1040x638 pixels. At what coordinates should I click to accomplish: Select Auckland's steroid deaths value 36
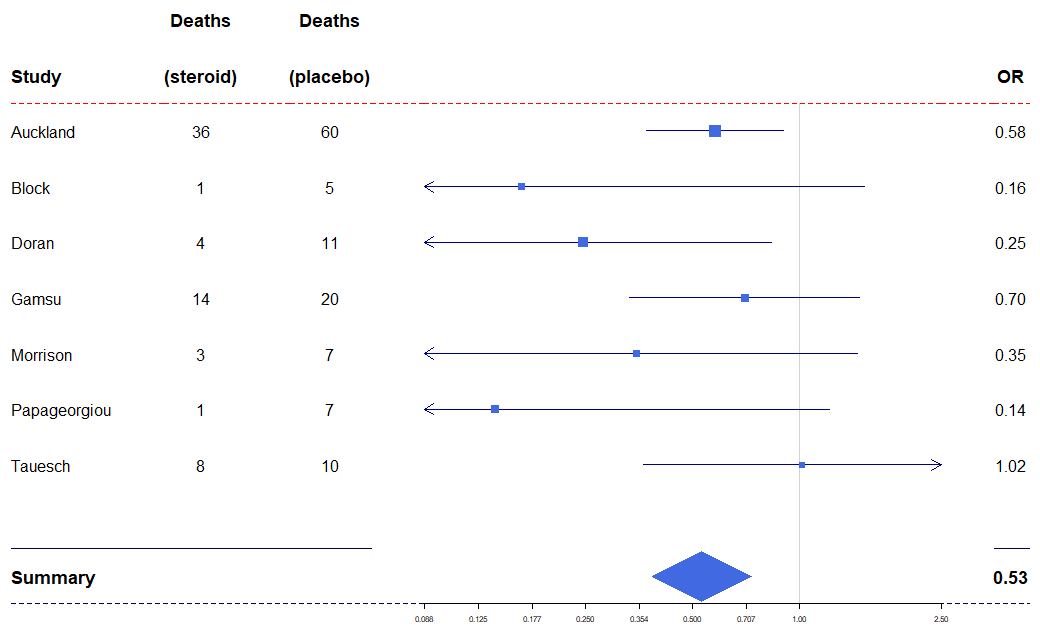pos(201,132)
